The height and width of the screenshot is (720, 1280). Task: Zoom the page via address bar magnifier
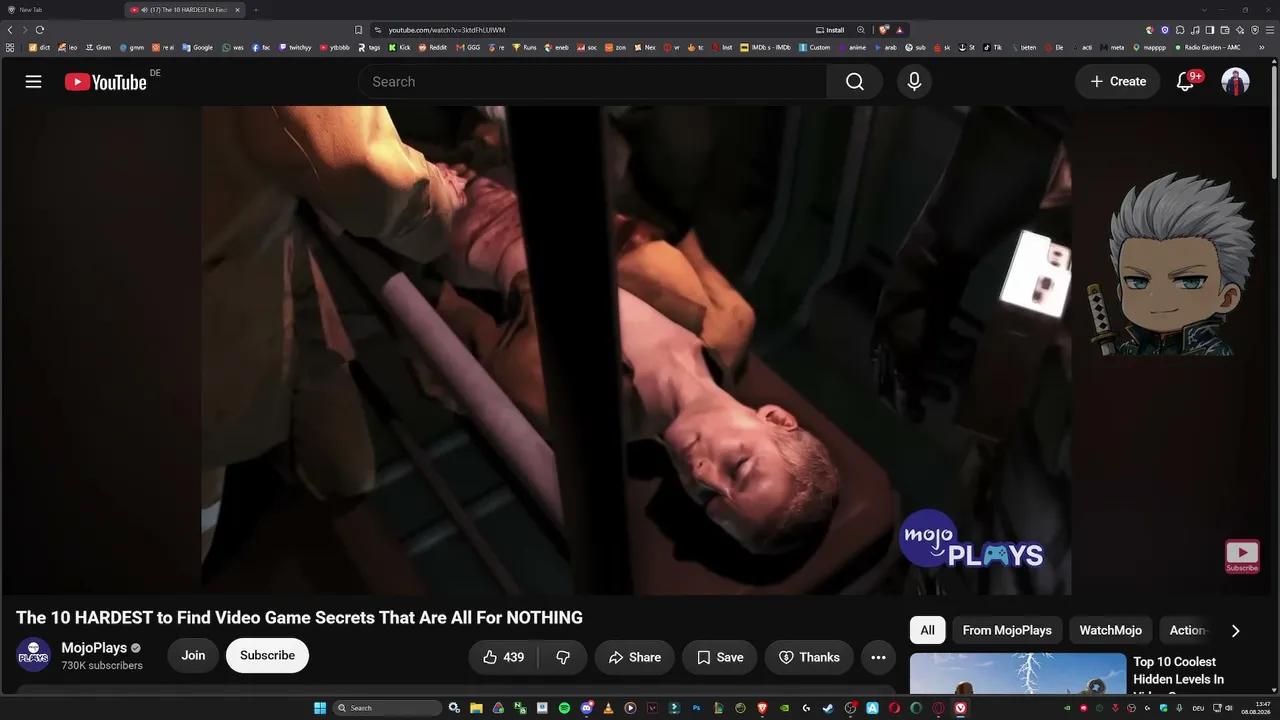861,30
